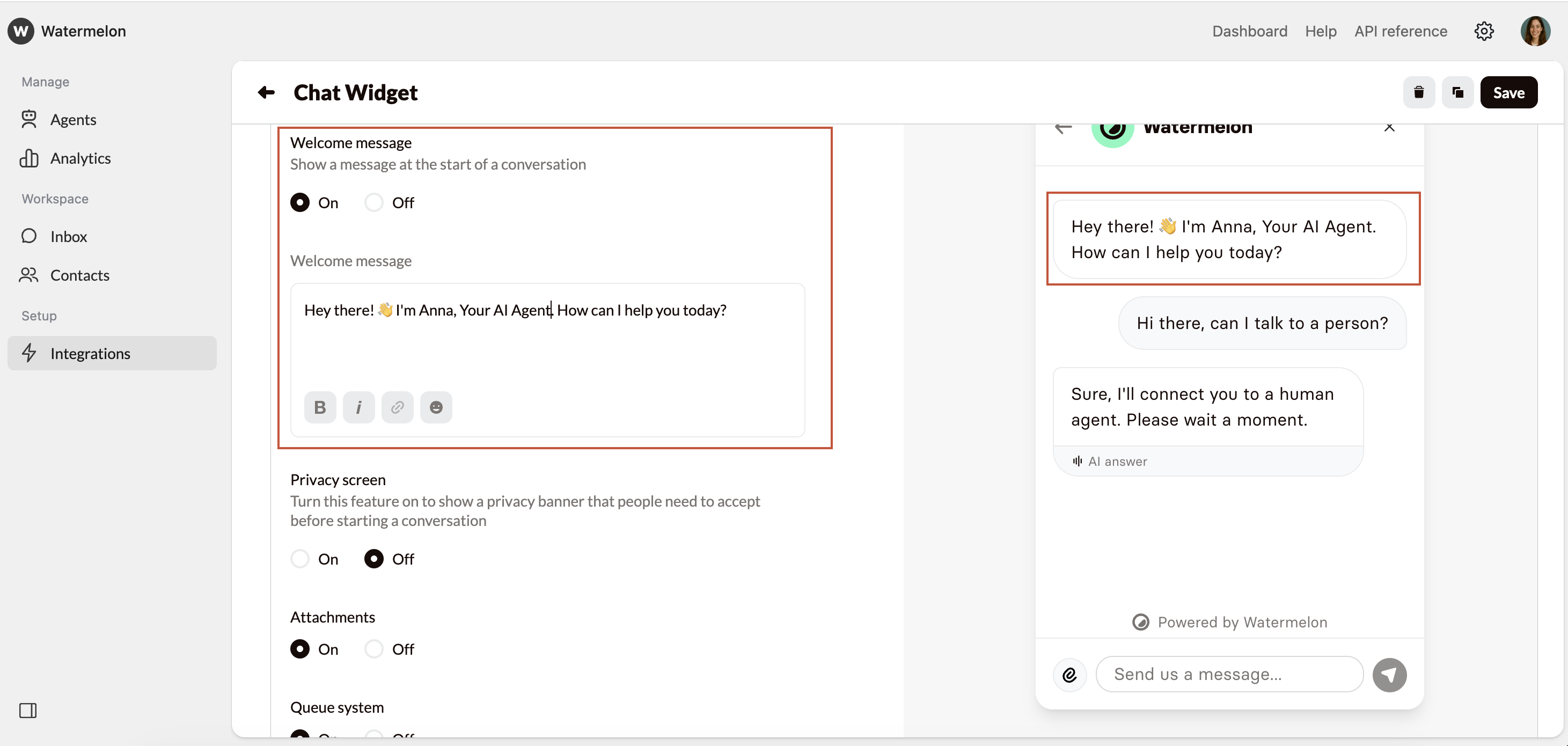The height and width of the screenshot is (746, 1568).
Task: Click the italic formatting button
Action: (358, 407)
